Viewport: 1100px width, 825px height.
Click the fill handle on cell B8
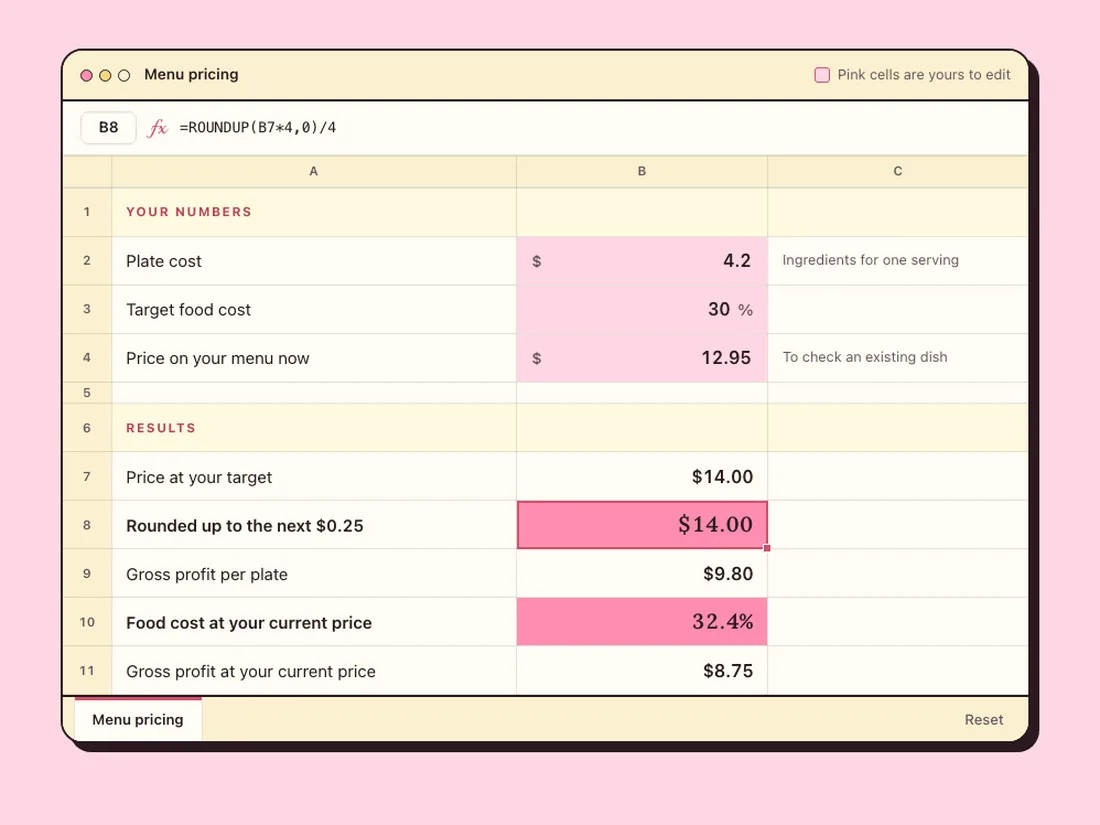tap(767, 548)
